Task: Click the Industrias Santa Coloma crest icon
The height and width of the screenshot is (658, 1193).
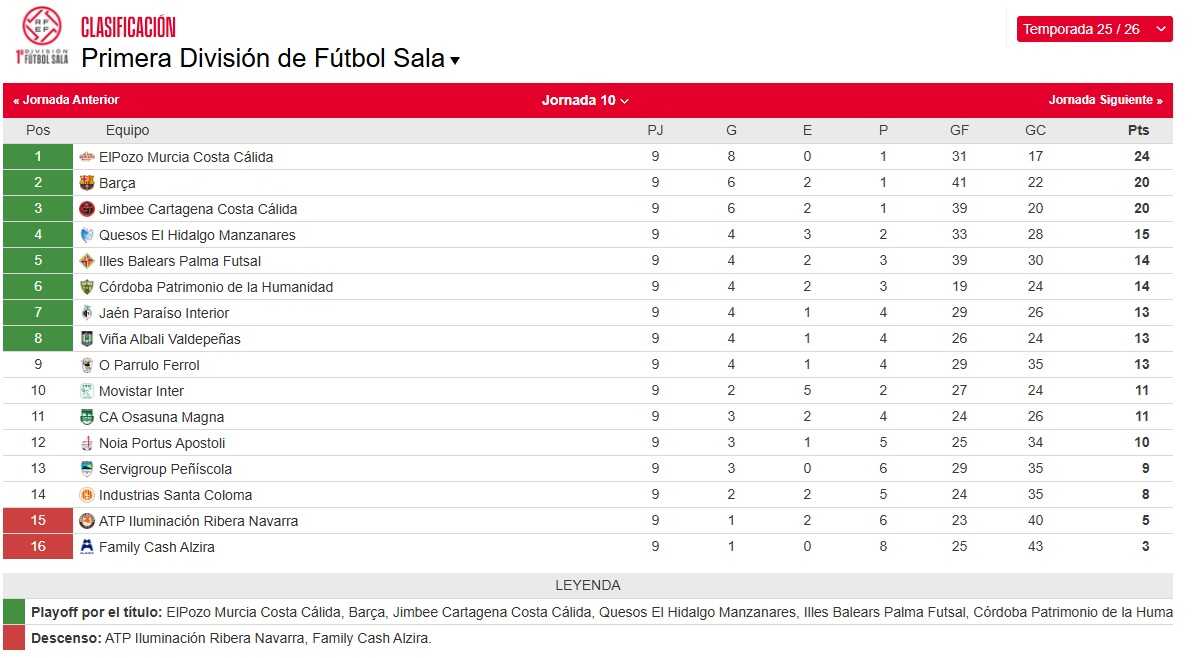Action: [88, 495]
